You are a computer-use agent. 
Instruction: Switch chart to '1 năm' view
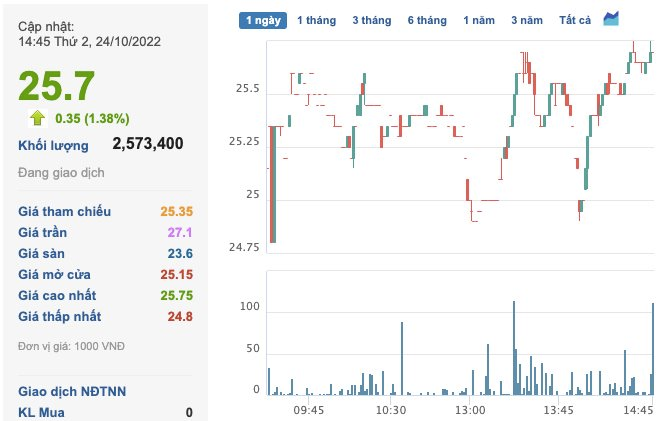click(x=480, y=20)
